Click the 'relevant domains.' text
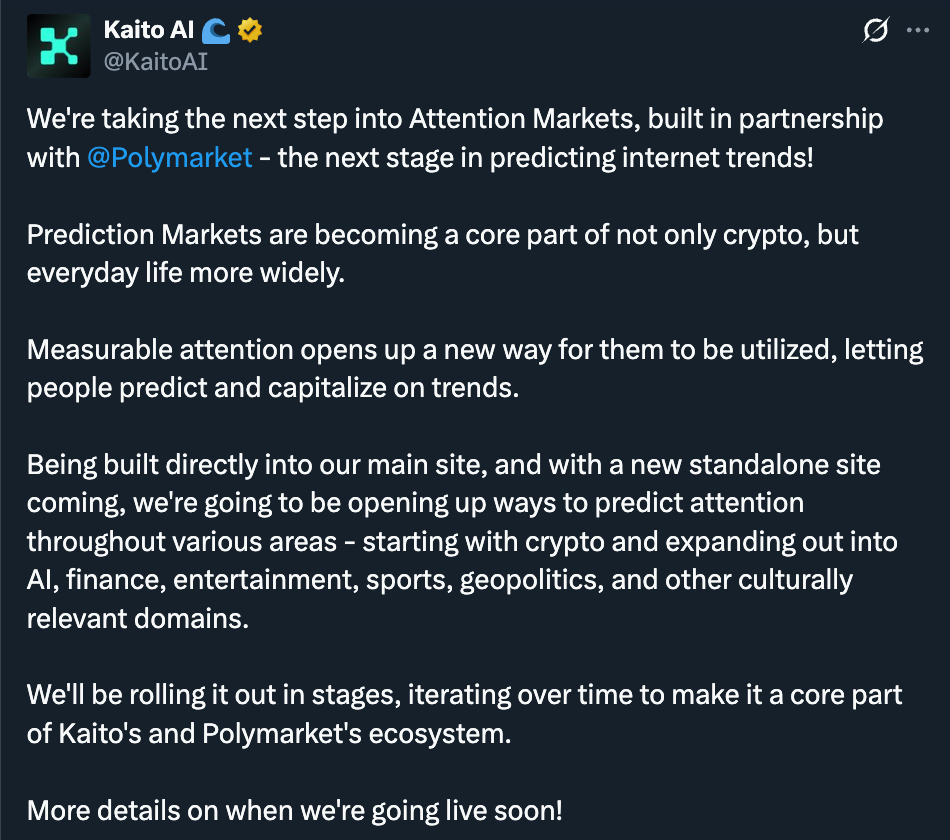The image size is (950, 840). (x=137, y=618)
